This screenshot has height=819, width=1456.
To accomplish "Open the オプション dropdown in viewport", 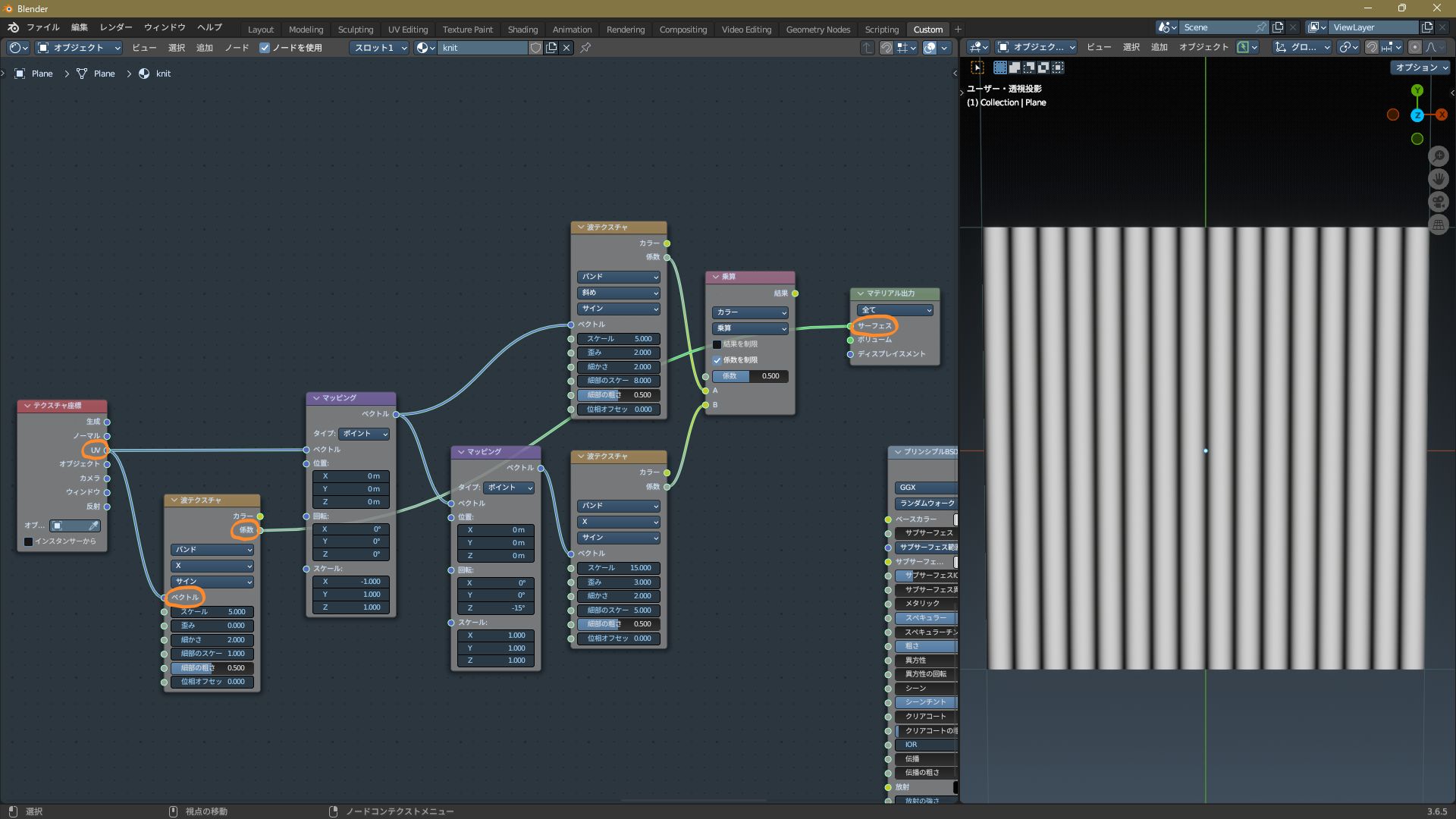I will click(x=1421, y=67).
